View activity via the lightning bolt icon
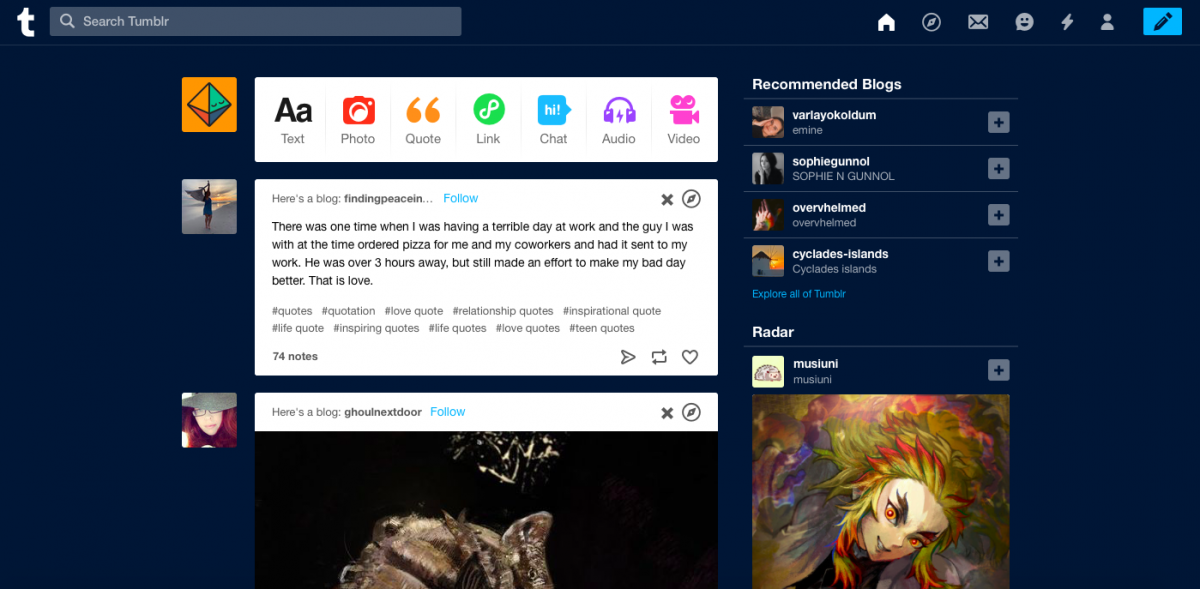 click(x=1067, y=21)
